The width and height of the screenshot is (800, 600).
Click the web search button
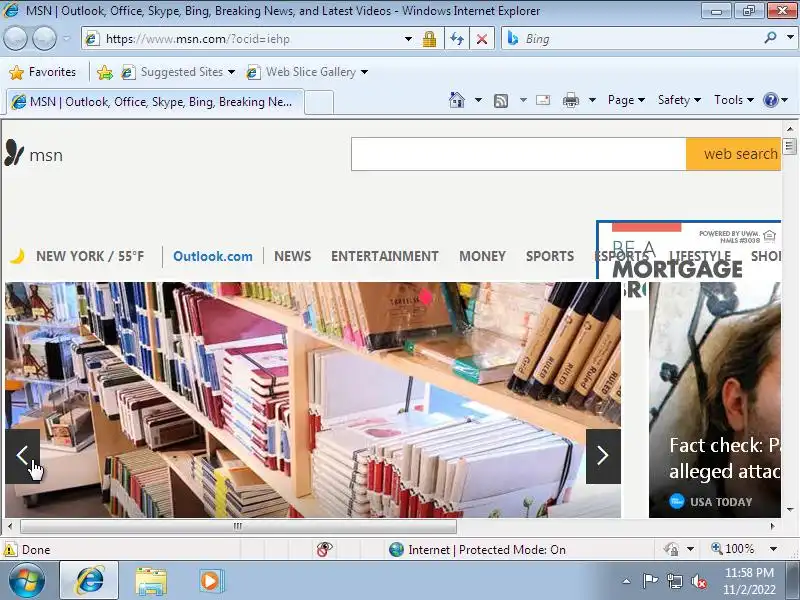[734, 154]
